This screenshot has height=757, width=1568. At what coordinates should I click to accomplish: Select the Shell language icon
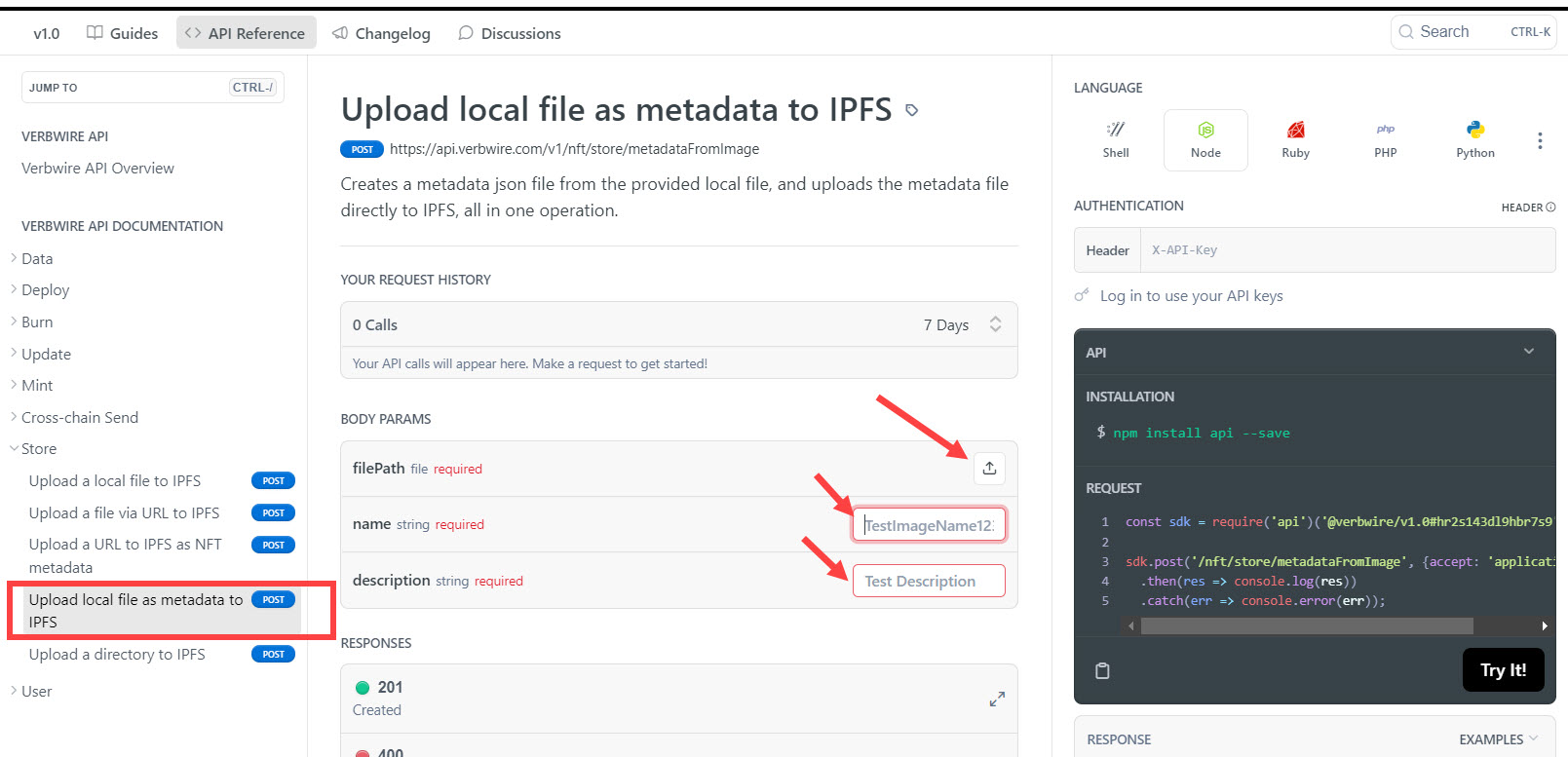tap(1116, 140)
